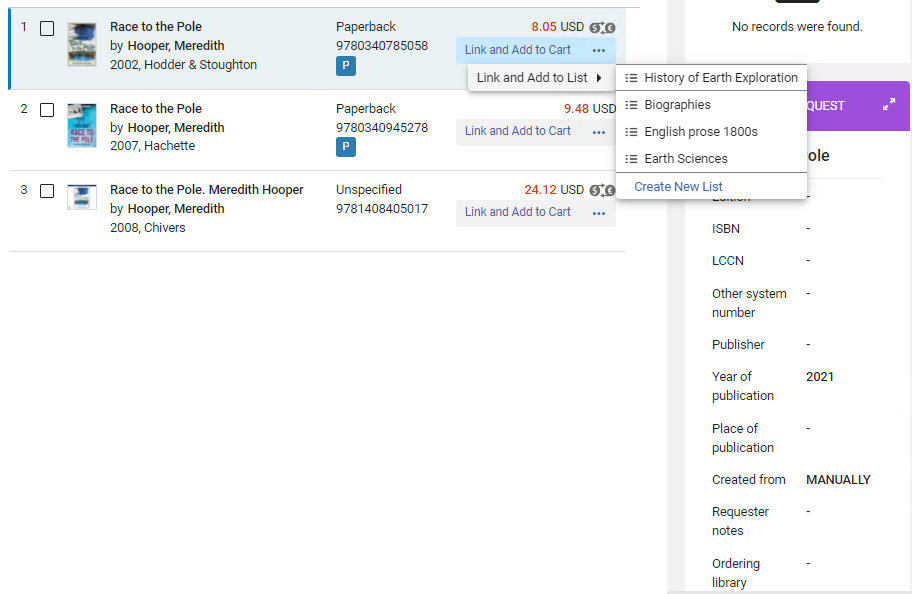Click the currency conversion icon beside 8.05 USD

tap(602, 28)
